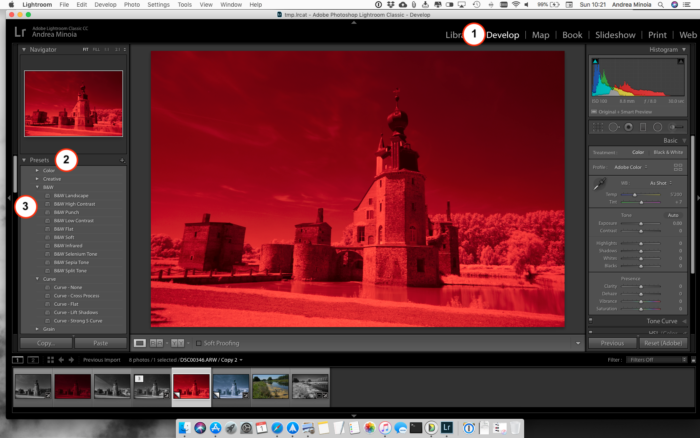Switch to the Map module
This screenshot has height=438, width=700.
click(x=540, y=35)
